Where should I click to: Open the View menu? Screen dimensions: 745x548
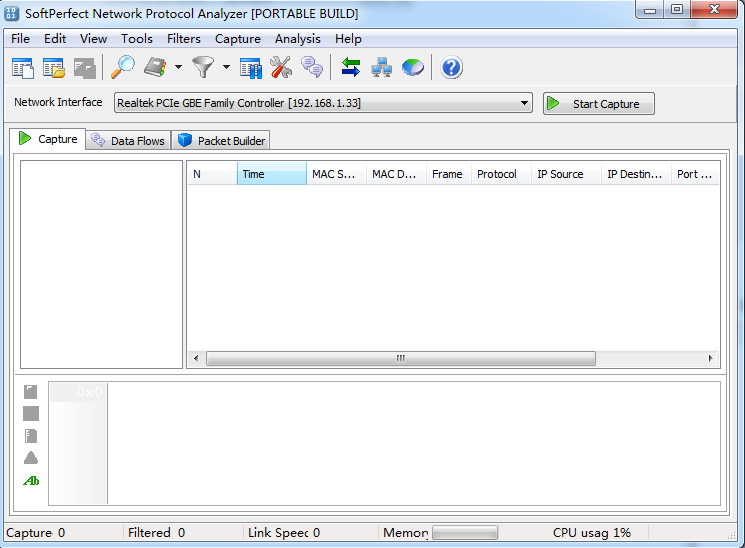tap(93, 38)
